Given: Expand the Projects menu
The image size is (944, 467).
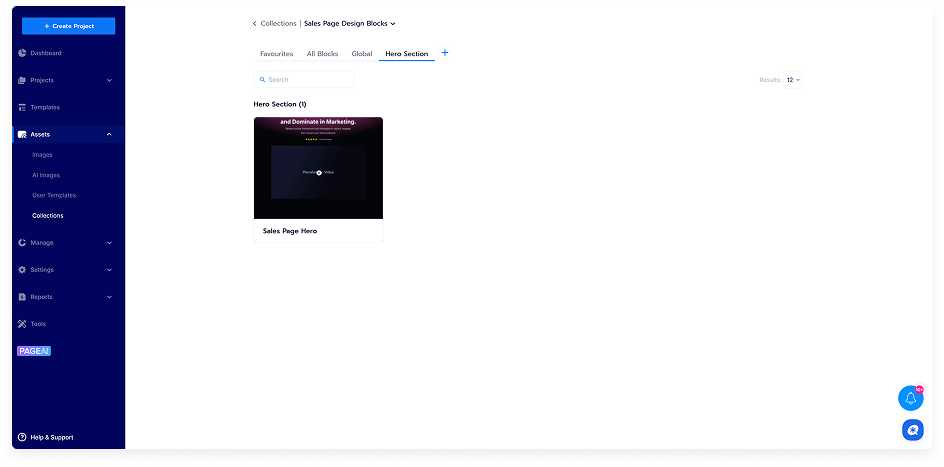Looking at the screenshot, I should pyautogui.click(x=109, y=80).
